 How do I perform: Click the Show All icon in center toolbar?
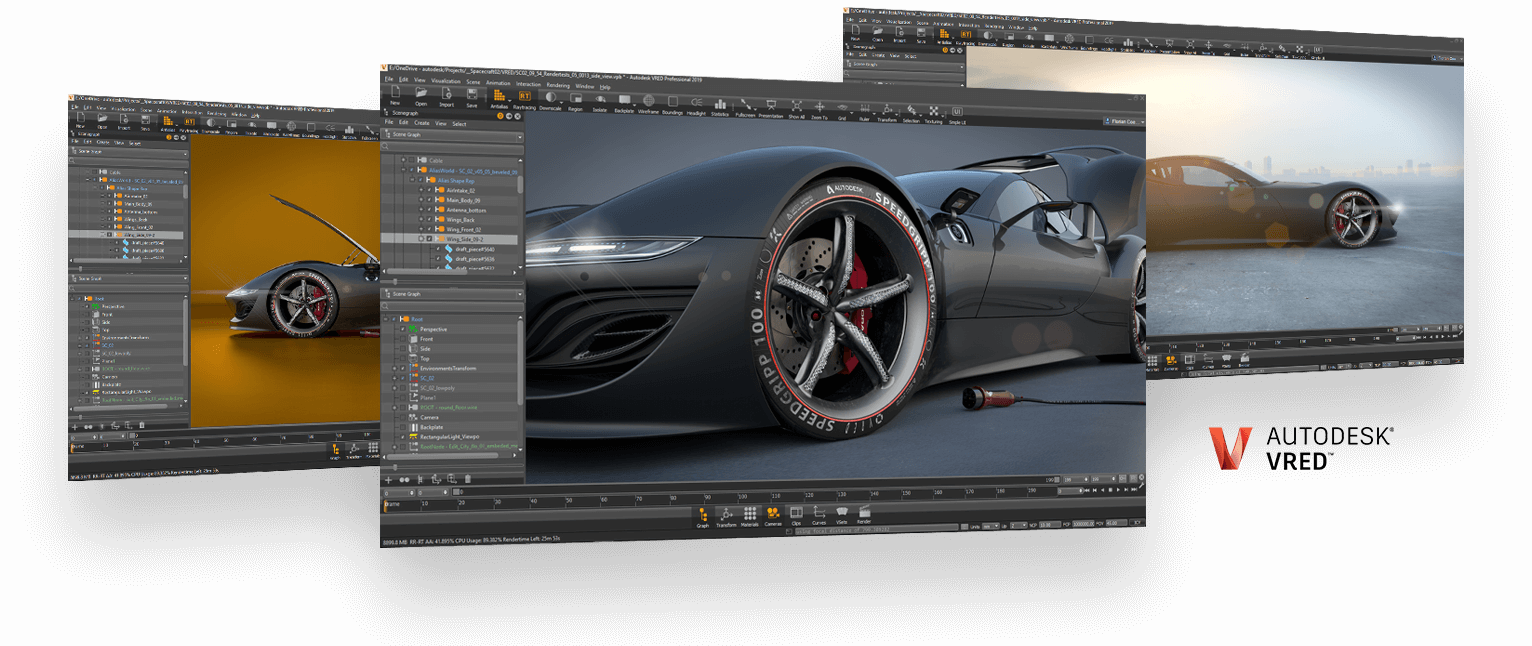[x=797, y=107]
